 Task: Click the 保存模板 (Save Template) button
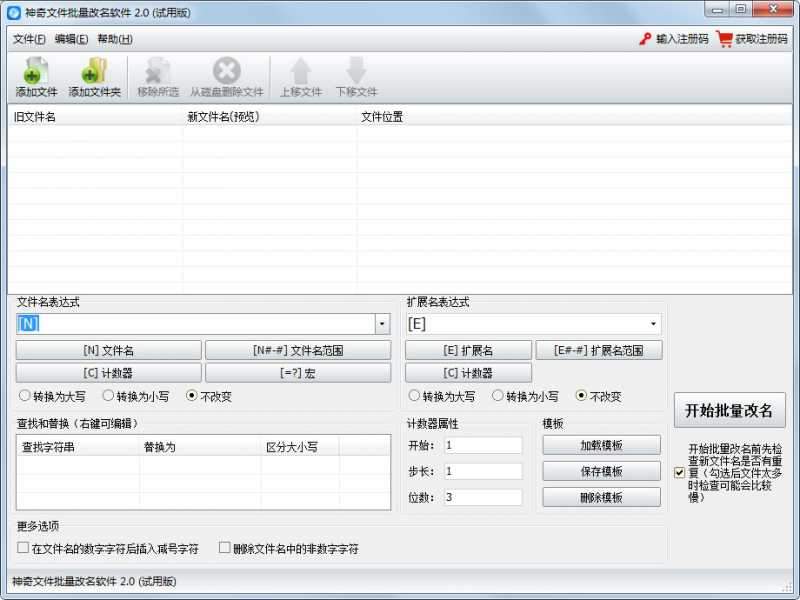[x=599, y=471]
